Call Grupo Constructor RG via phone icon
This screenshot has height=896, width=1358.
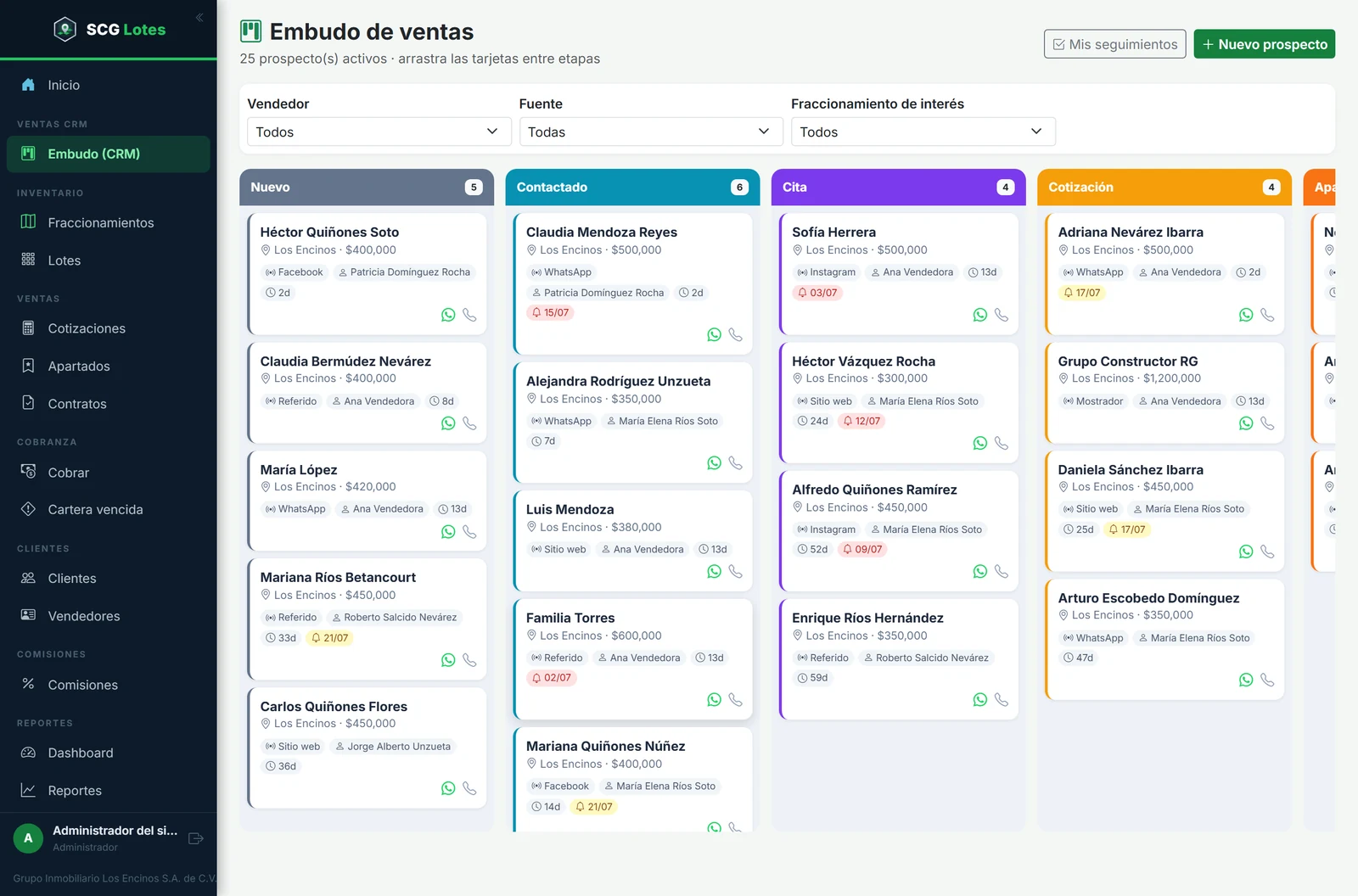pos(1267,423)
